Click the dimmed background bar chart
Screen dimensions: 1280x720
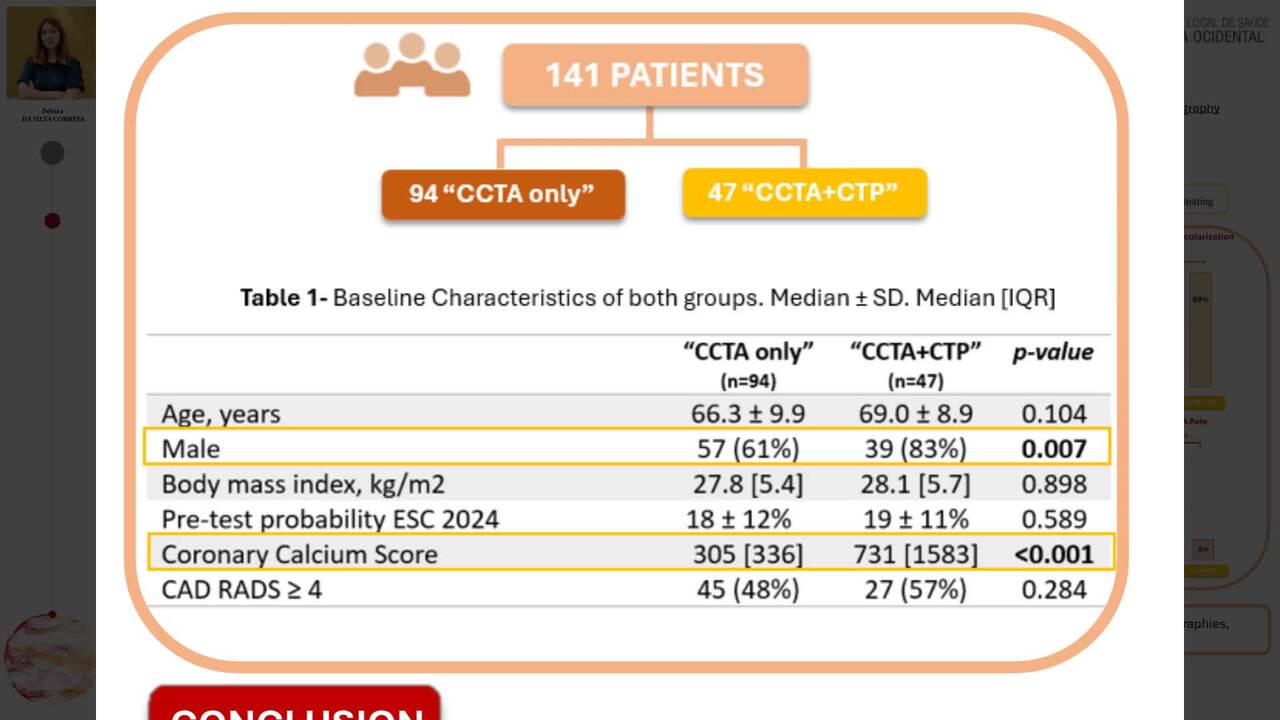click(1200, 330)
